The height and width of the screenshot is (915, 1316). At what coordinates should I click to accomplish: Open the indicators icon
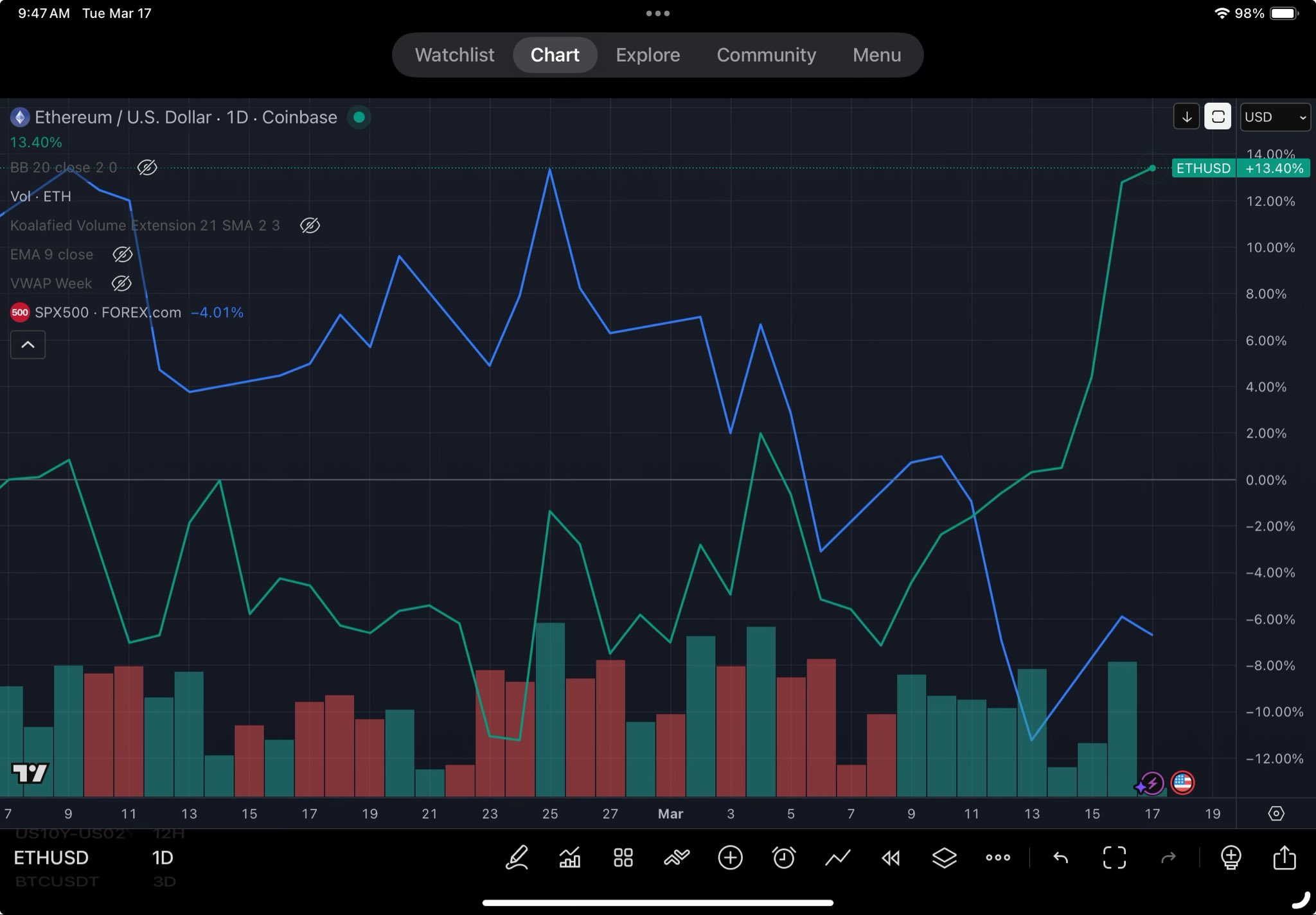click(677, 858)
